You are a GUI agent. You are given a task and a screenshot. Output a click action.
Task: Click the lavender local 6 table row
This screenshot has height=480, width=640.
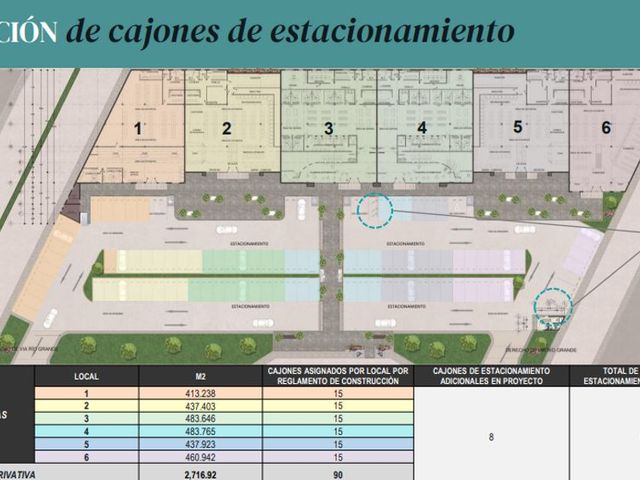pos(224,457)
